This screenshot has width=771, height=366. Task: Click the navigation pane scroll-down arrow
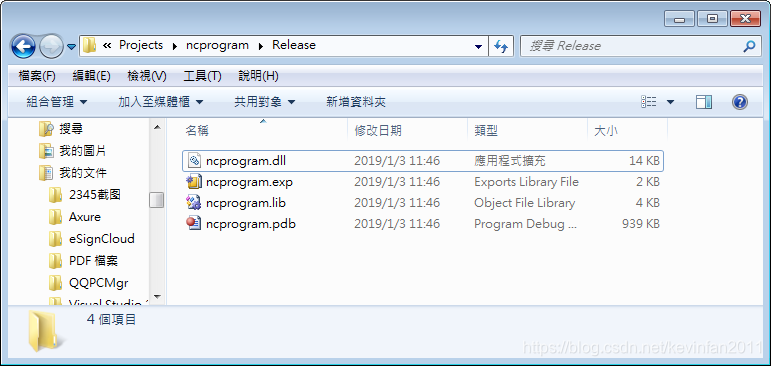tap(157, 297)
